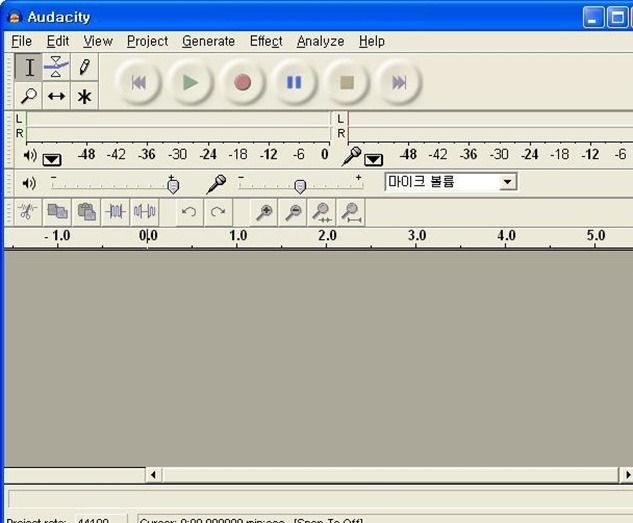633x523 pixels.
Task: Click Fit Project in window icon
Action: point(351,212)
